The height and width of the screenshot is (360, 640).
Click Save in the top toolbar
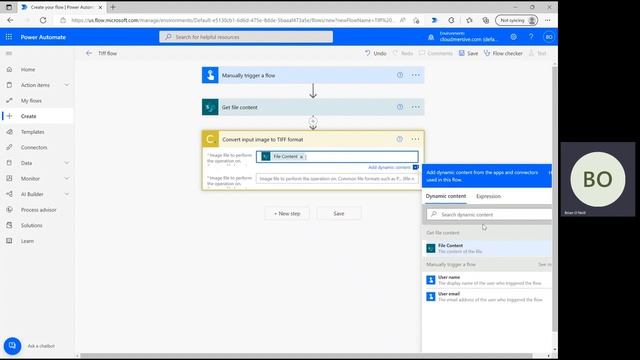pyautogui.click(x=468, y=53)
